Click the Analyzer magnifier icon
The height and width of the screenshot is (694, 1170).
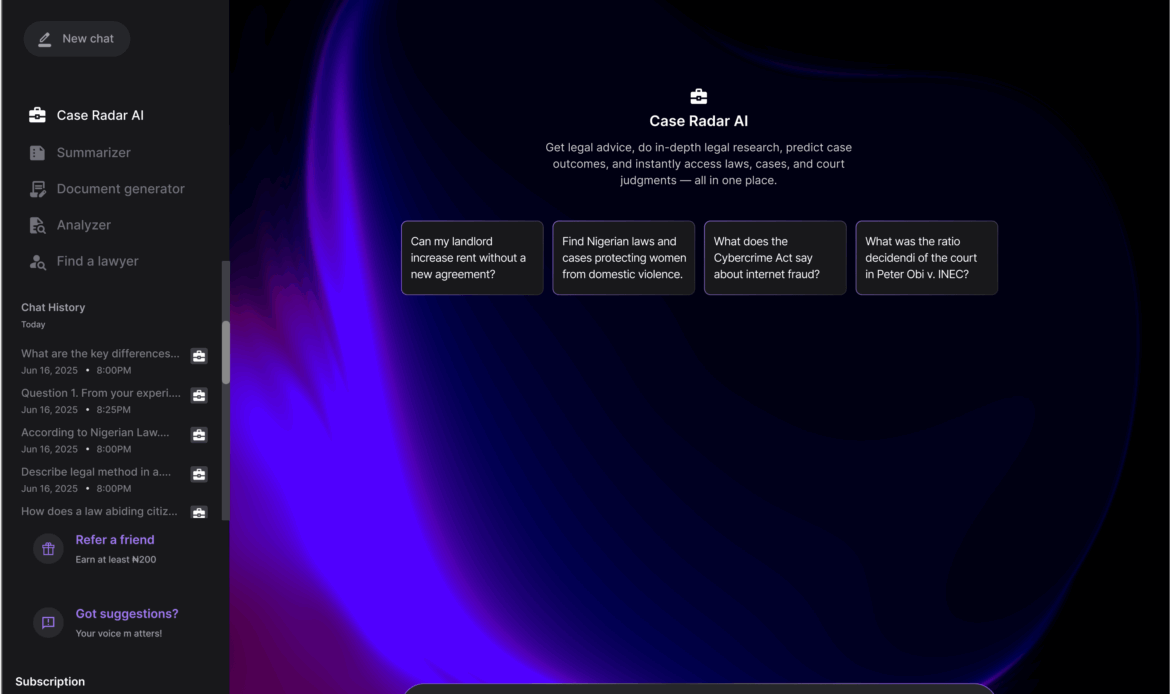(37, 225)
